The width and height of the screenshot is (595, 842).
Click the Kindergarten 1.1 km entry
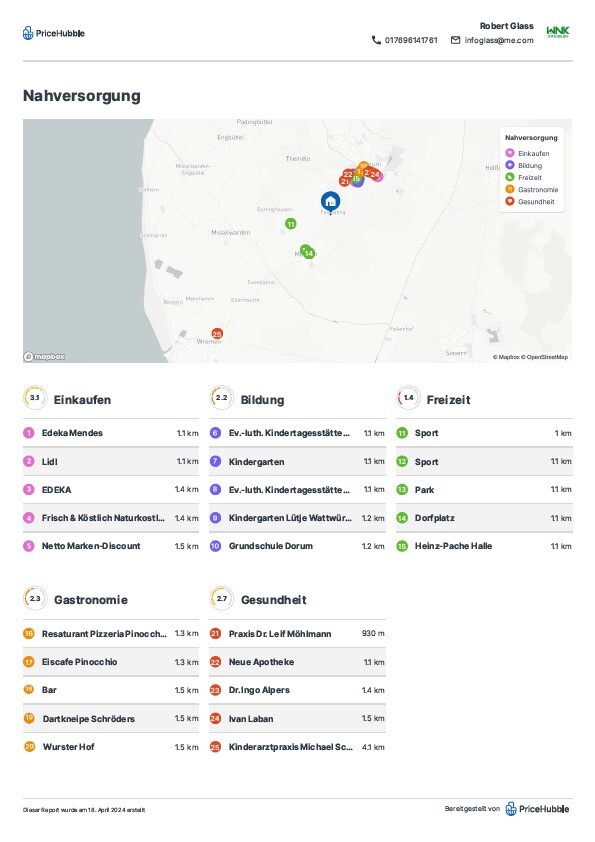click(298, 461)
